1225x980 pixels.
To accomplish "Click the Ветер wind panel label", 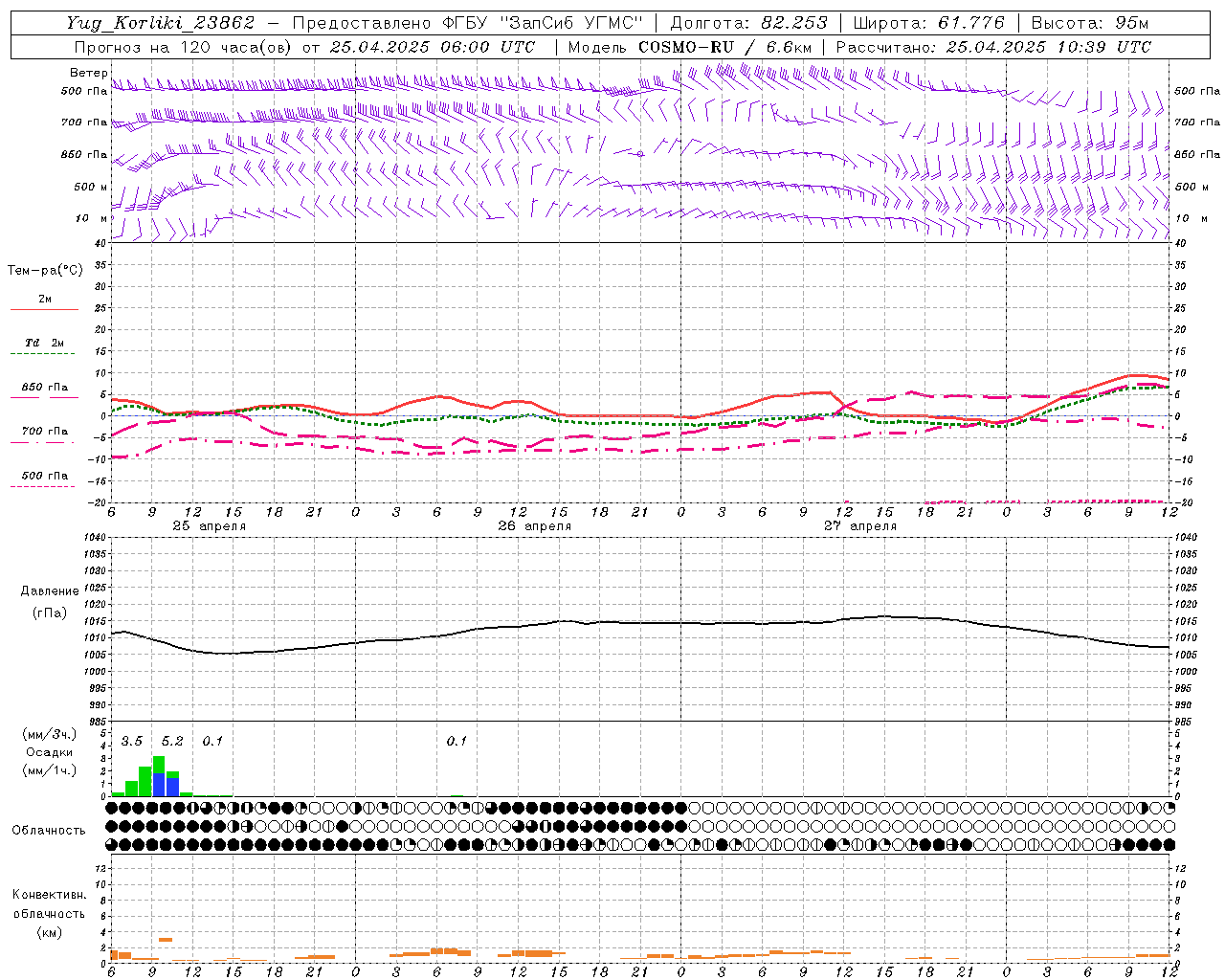I will pos(89,73).
